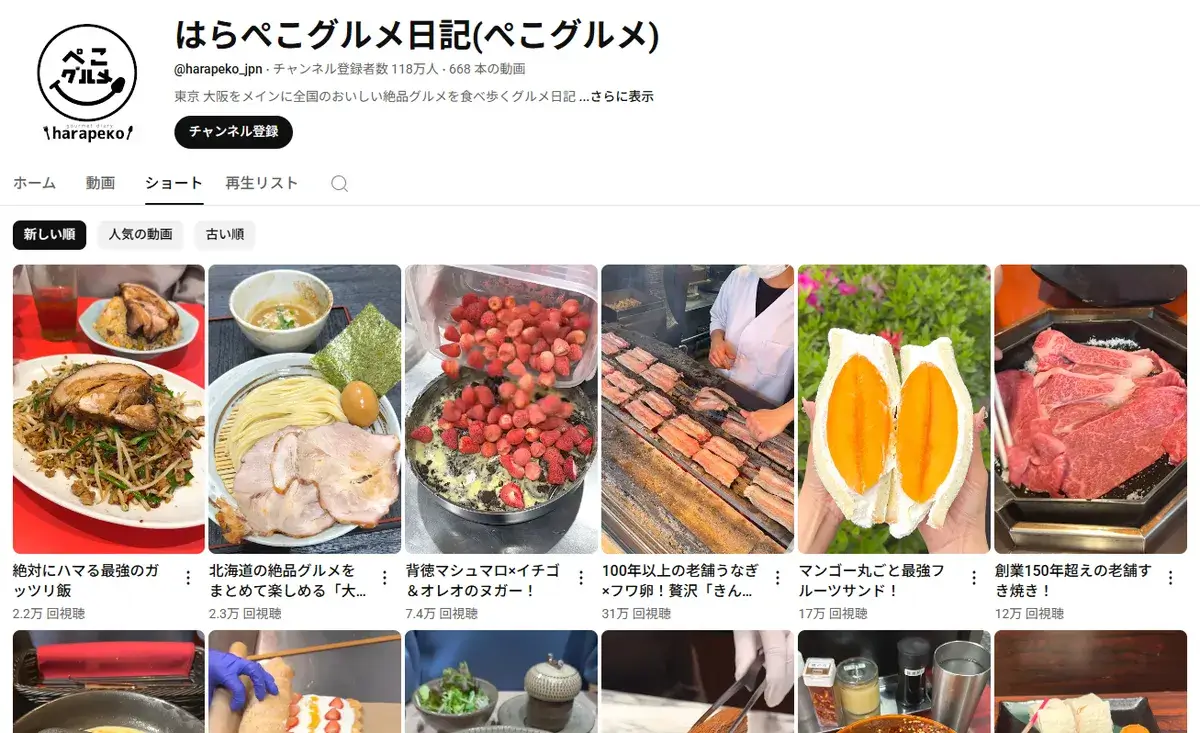Open options menu for ガッツリ飯 short
This screenshot has height=733, width=1200.
[x=187, y=578]
